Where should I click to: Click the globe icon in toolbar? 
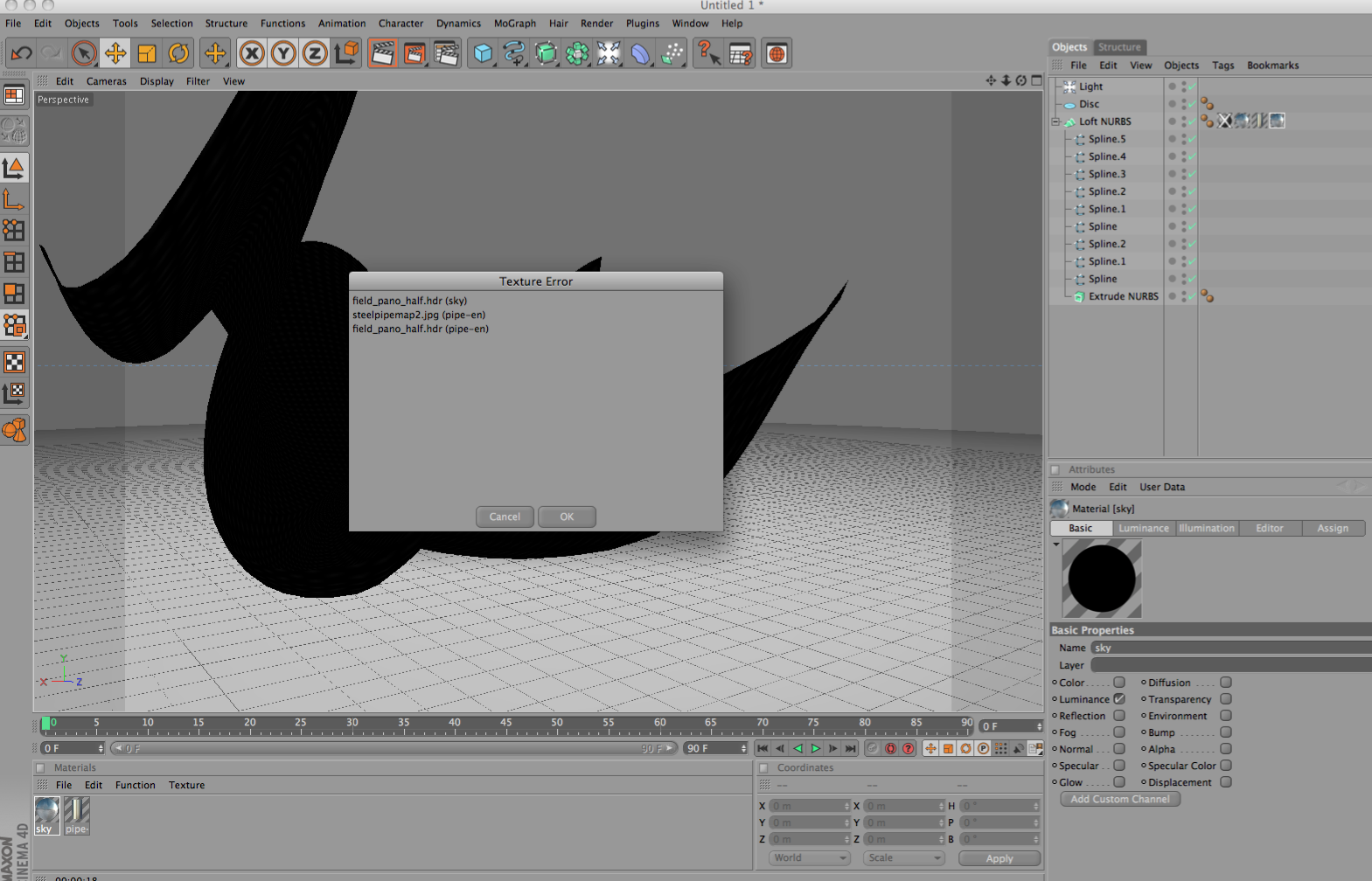777,54
